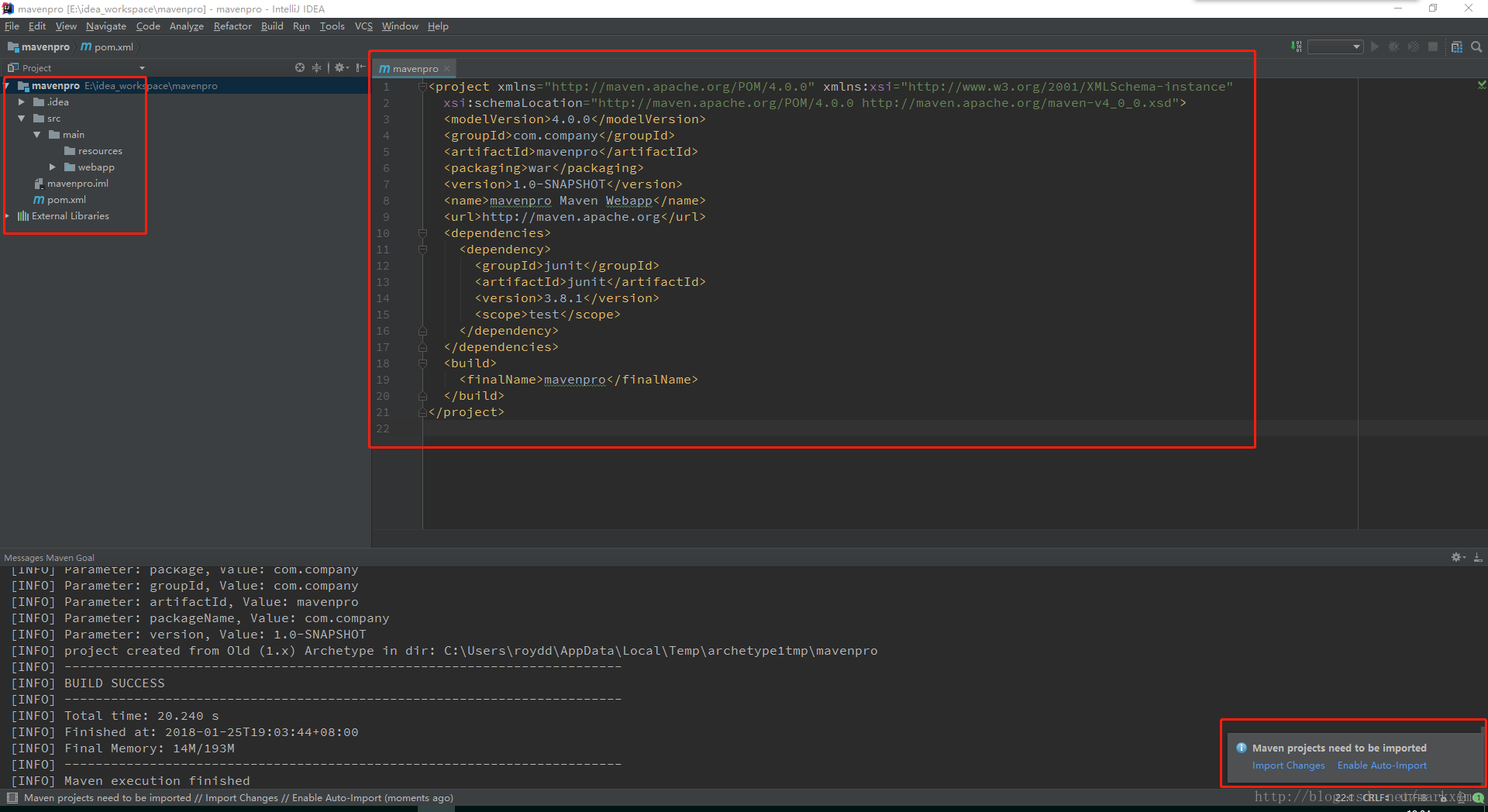
Task: Expand the External Libraries node arrow
Action: (7, 216)
